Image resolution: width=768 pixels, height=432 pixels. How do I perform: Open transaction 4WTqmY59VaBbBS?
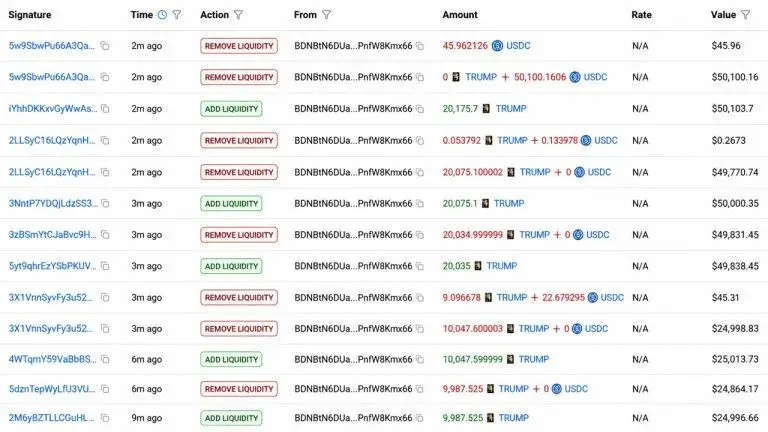(52, 359)
